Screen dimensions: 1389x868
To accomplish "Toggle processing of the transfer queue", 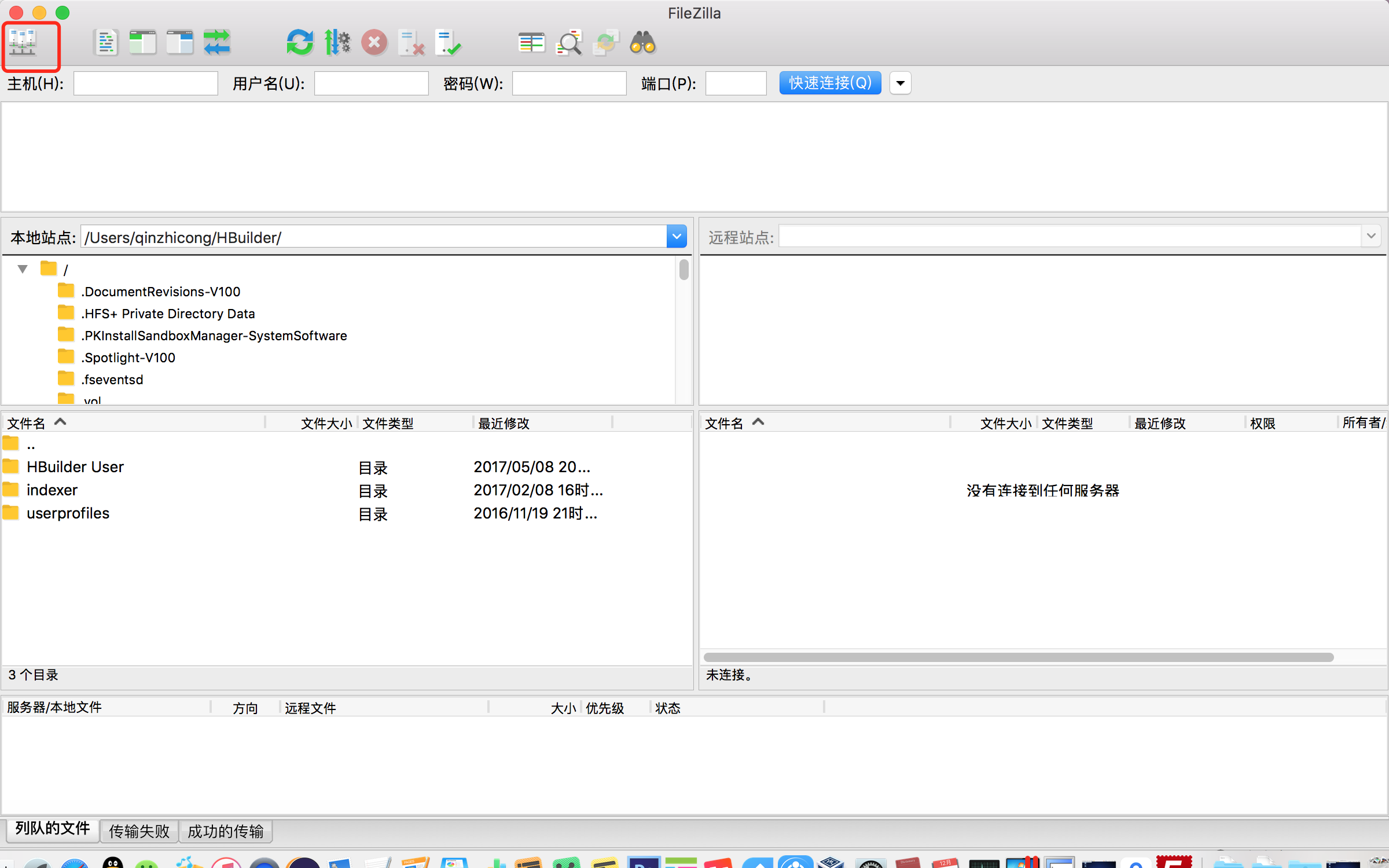I will pyautogui.click(x=337, y=43).
